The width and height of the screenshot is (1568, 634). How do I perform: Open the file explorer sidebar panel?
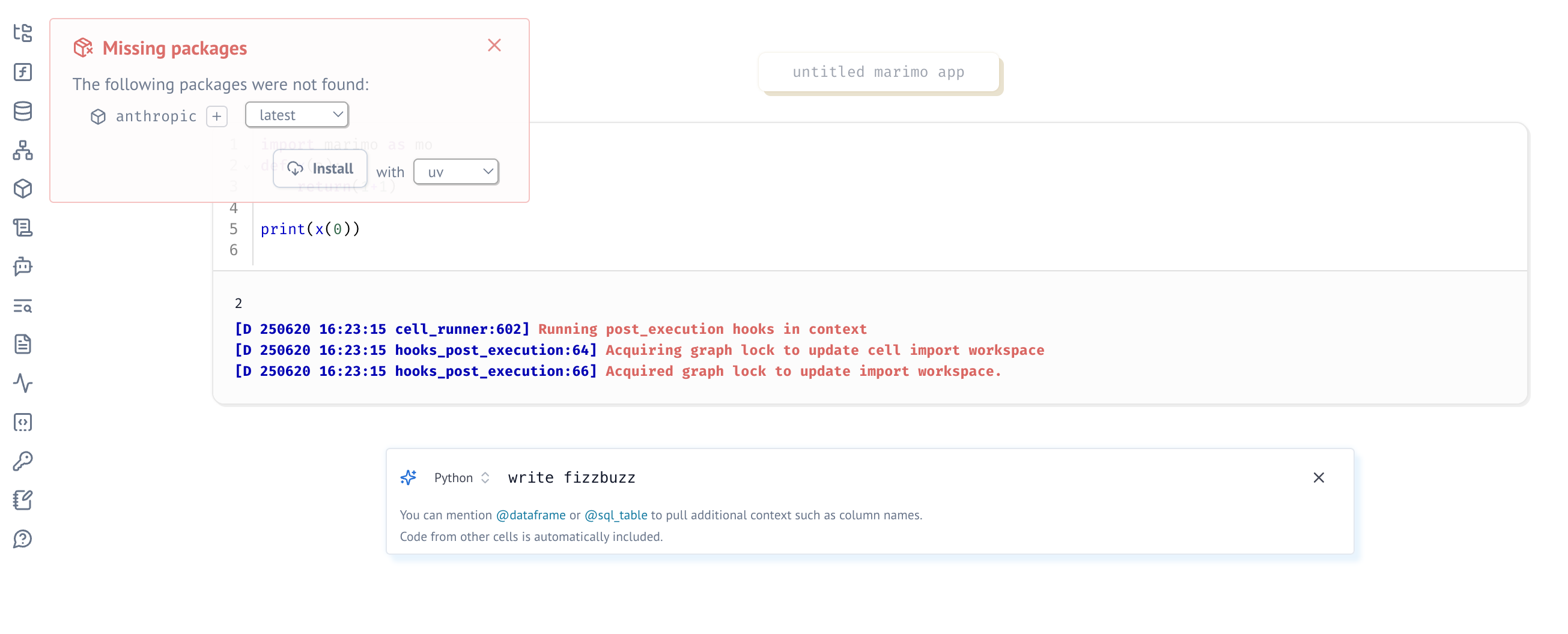22,33
